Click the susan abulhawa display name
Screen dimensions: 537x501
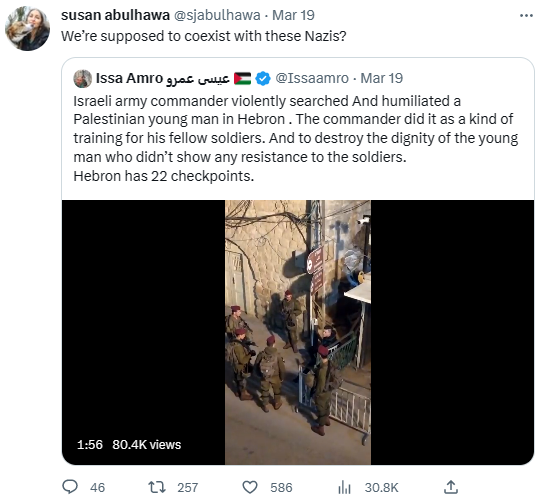(115, 15)
